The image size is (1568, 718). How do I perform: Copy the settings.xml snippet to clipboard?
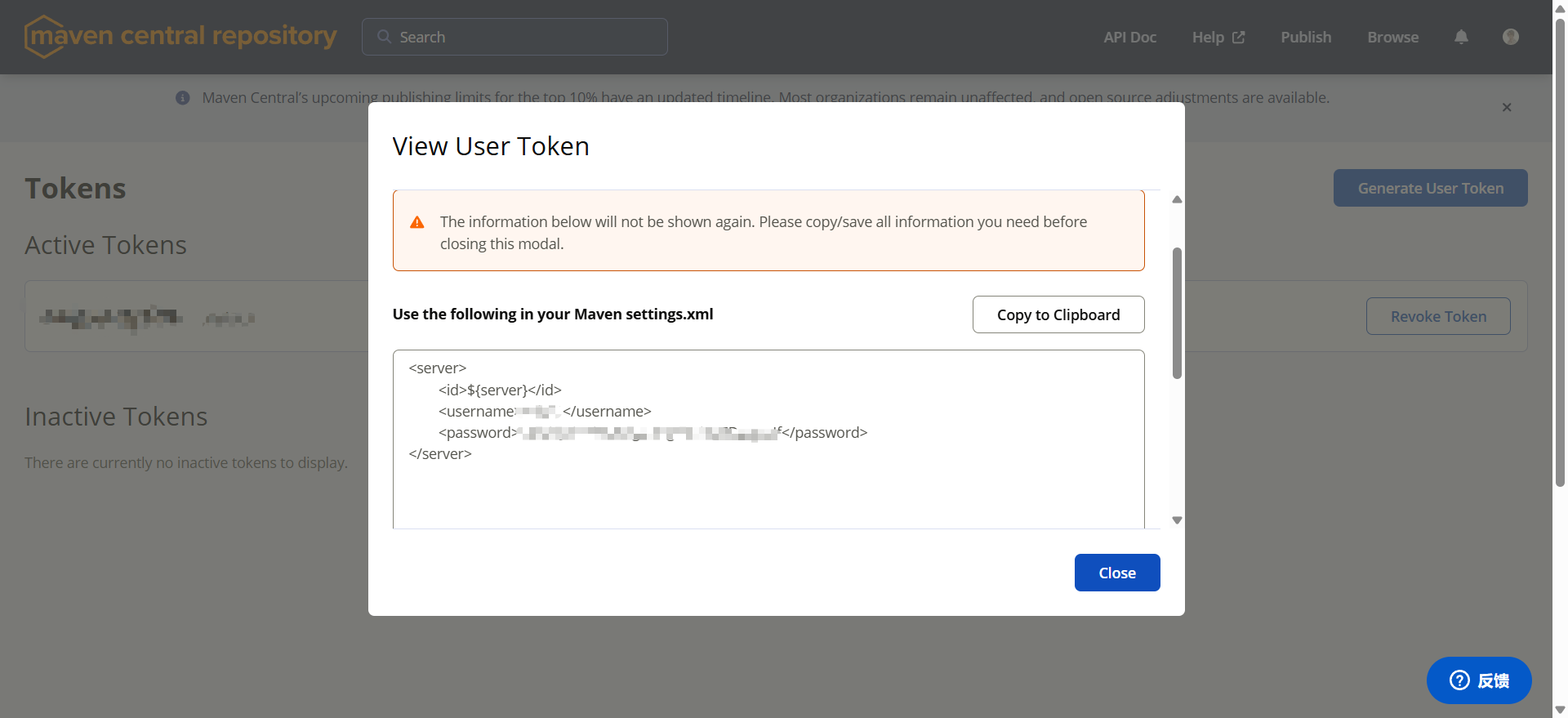click(1058, 314)
